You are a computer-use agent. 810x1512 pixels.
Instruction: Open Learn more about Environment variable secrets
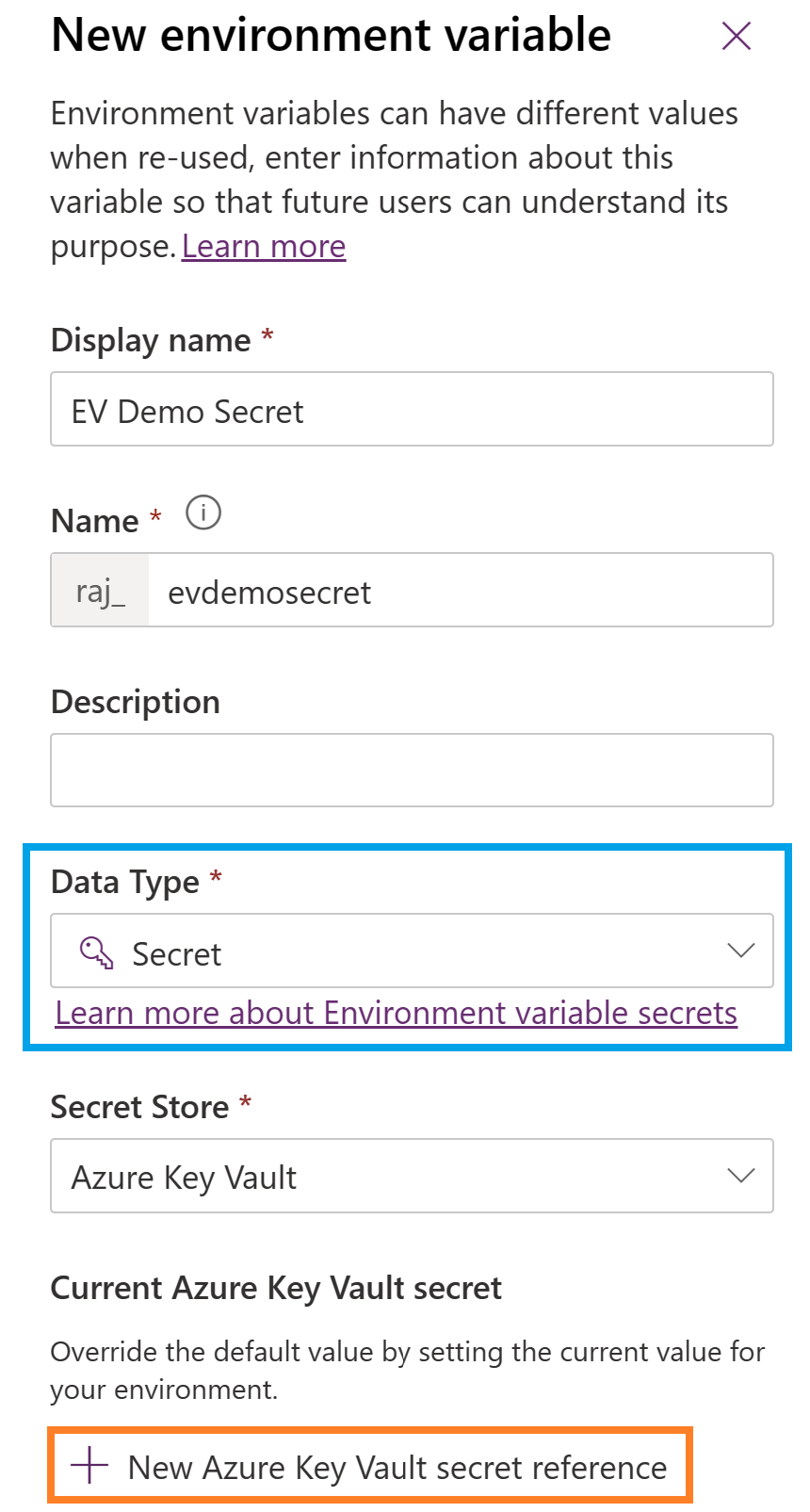[x=396, y=1013]
